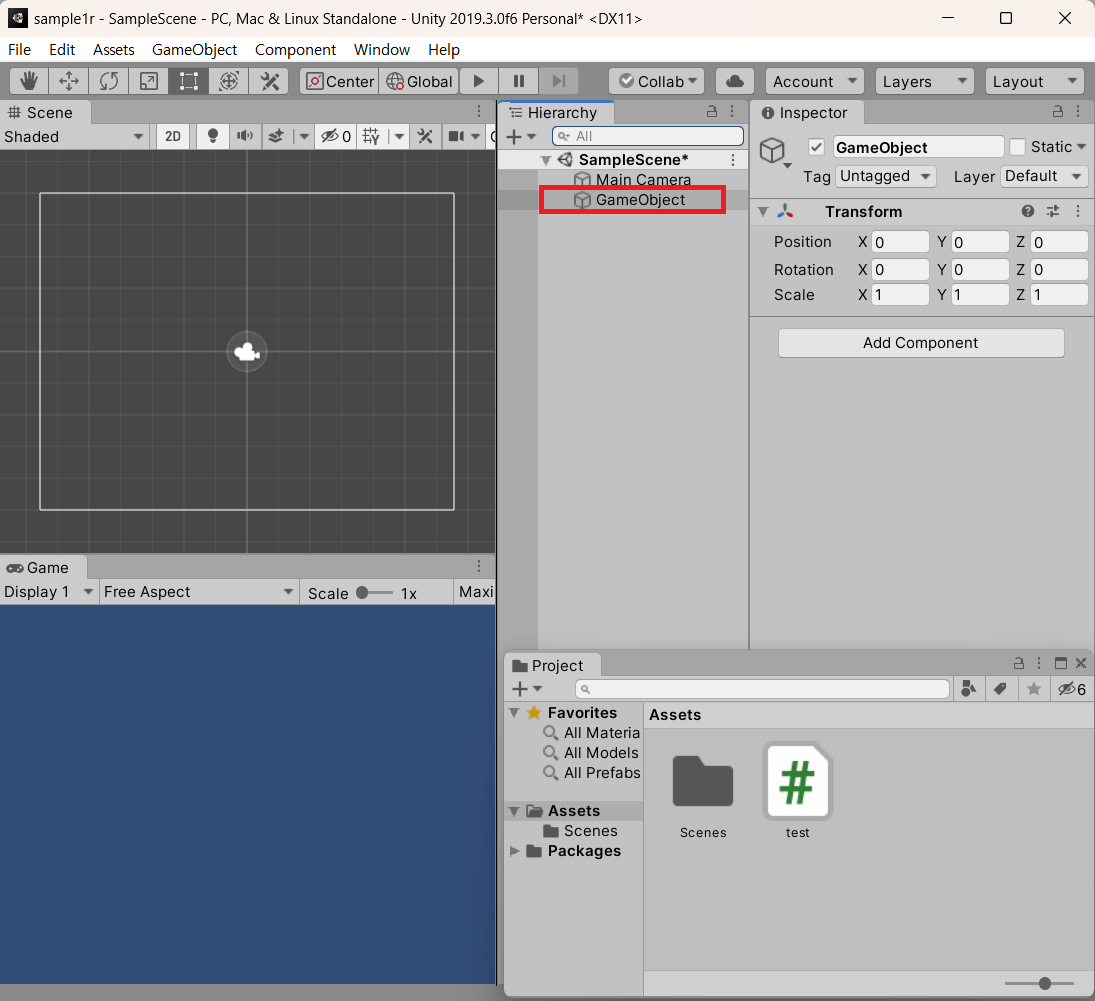
Task: Open the Static flags dropdown arrow
Action: coord(1082,147)
